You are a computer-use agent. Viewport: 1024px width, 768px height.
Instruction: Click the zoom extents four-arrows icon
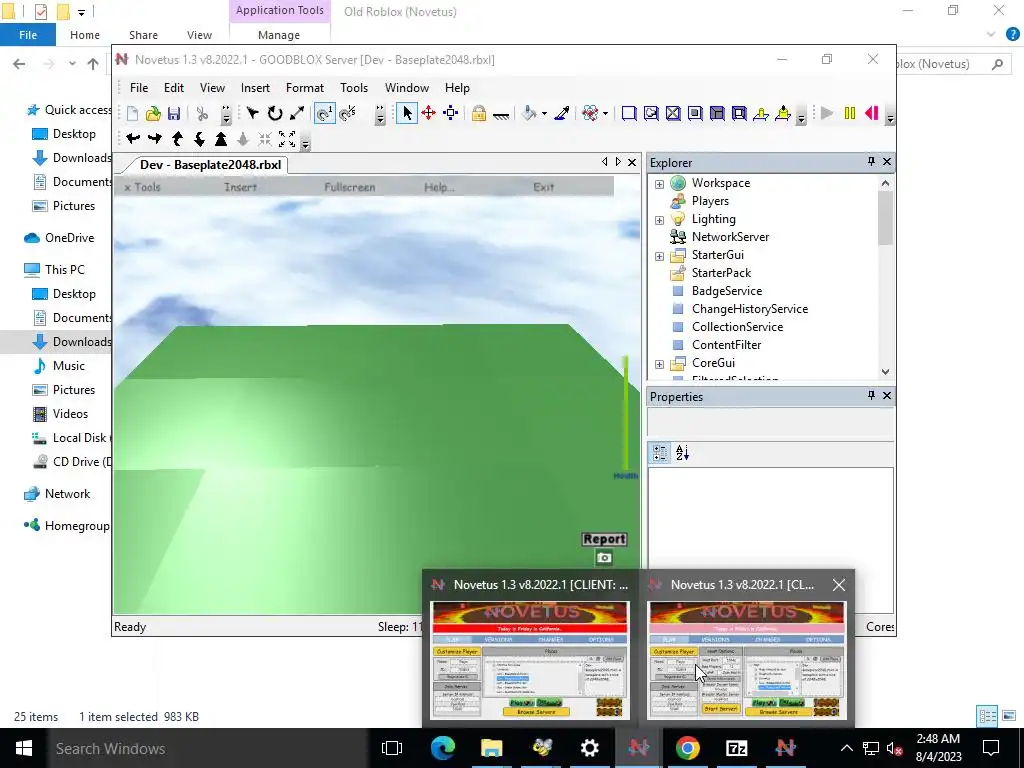click(x=287, y=138)
